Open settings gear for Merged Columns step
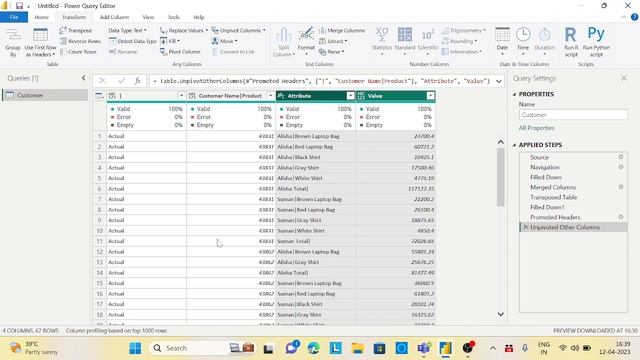This screenshot has width=640, height=360. click(x=621, y=187)
